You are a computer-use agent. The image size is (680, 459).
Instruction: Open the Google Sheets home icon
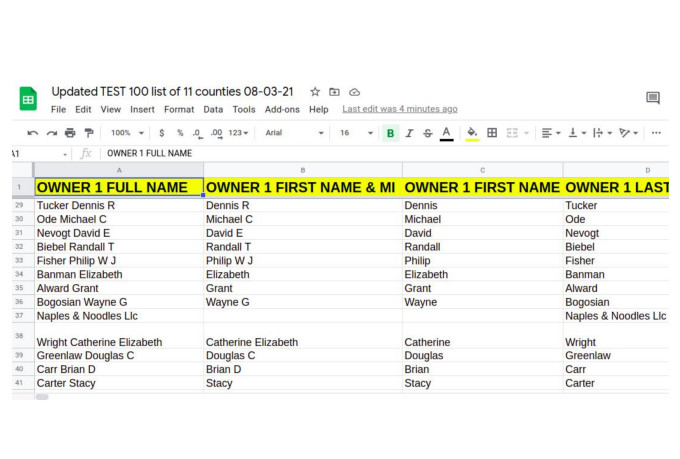(x=28, y=98)
